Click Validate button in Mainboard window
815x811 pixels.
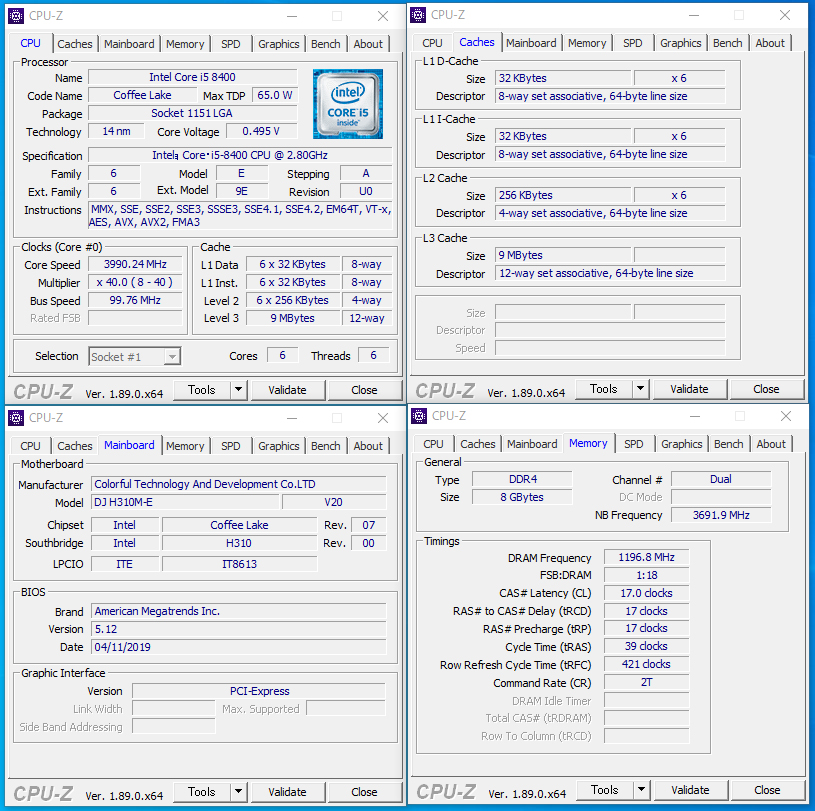[287, 792]
